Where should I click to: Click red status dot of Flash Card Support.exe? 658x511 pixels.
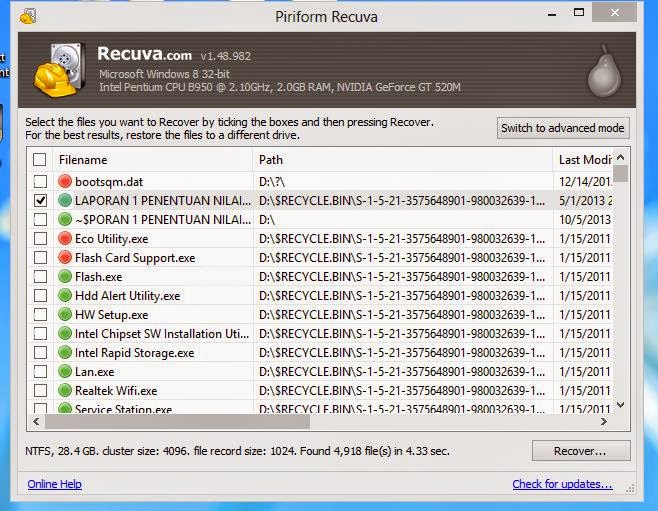[x=65, y=257]
